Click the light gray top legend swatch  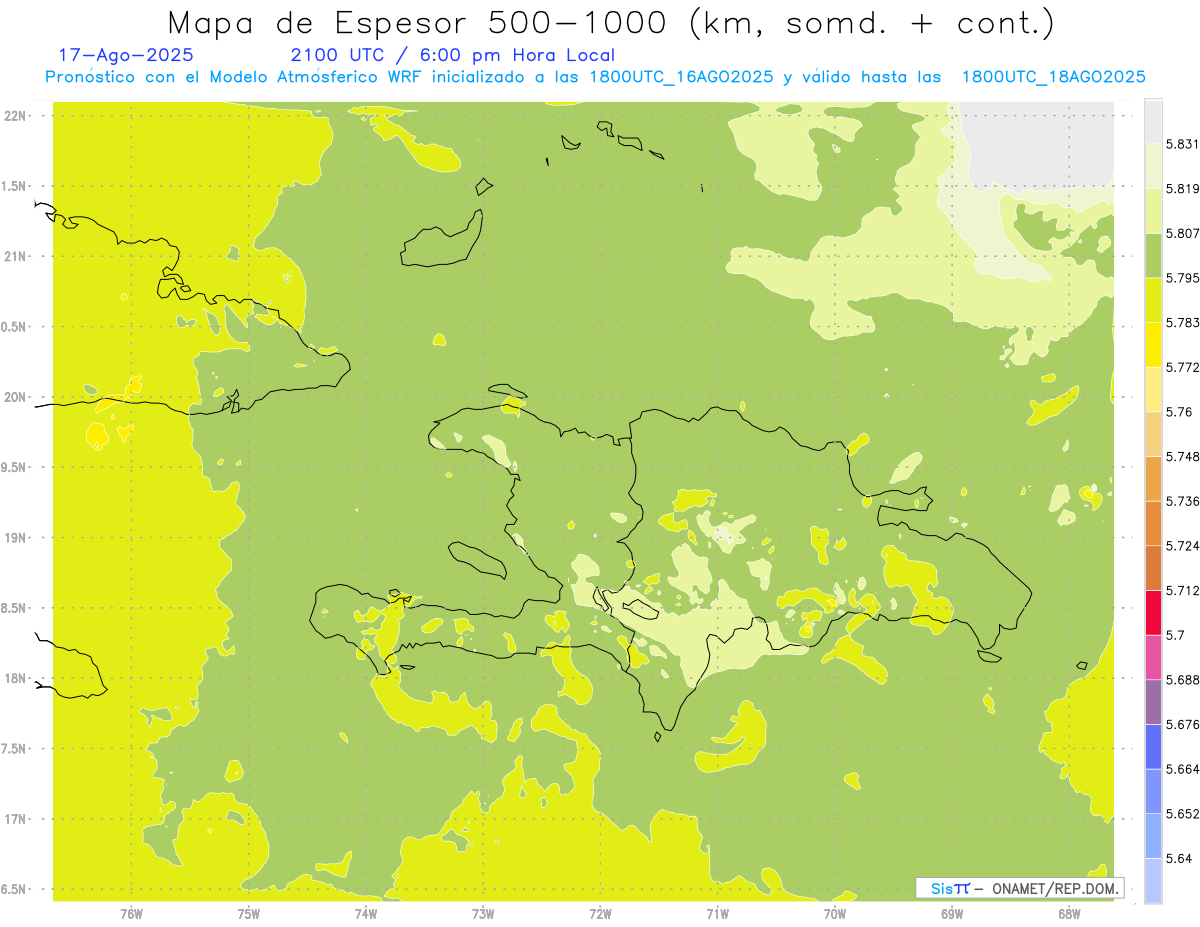click(x=1153, y=122)
